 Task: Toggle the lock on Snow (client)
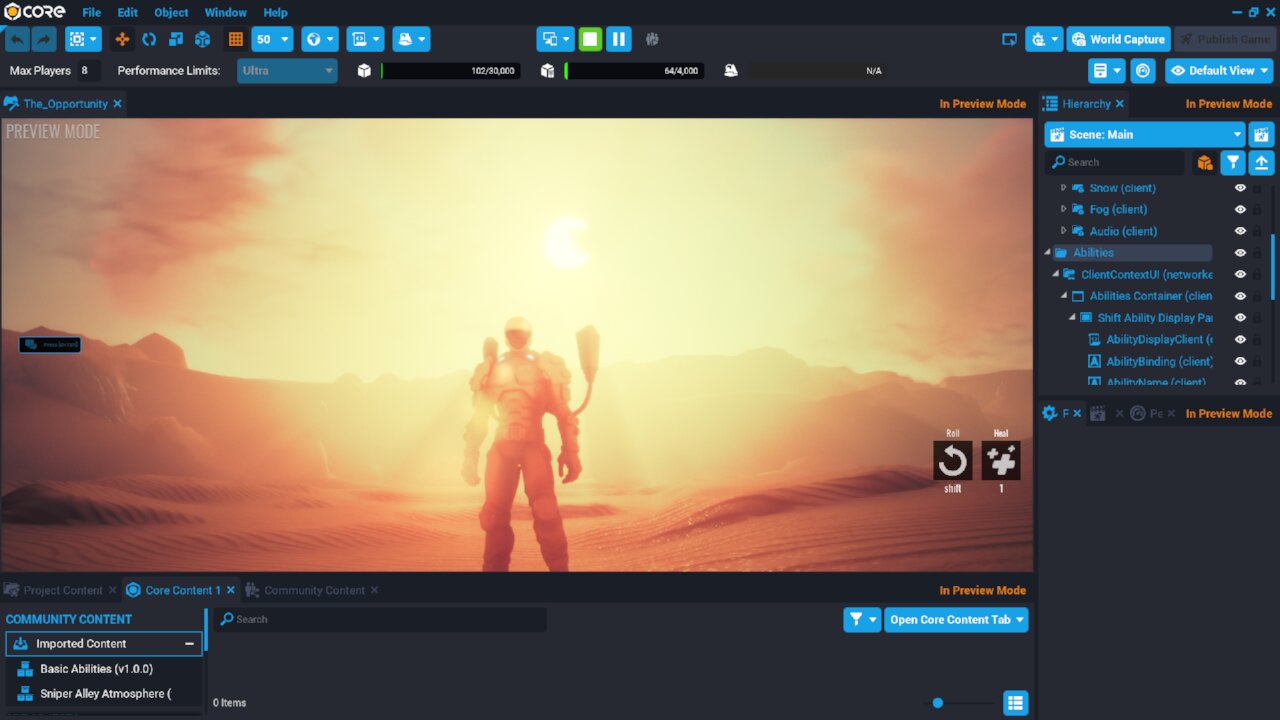pos(1257,188)
